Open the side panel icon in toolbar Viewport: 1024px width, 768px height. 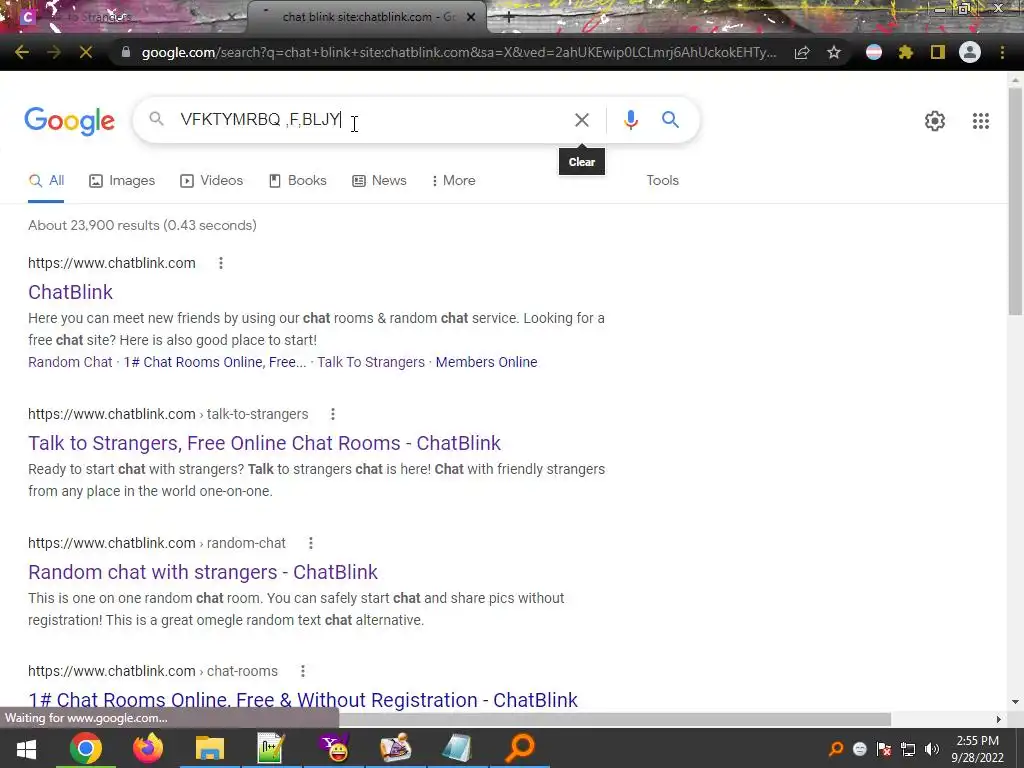pos(938,52)
